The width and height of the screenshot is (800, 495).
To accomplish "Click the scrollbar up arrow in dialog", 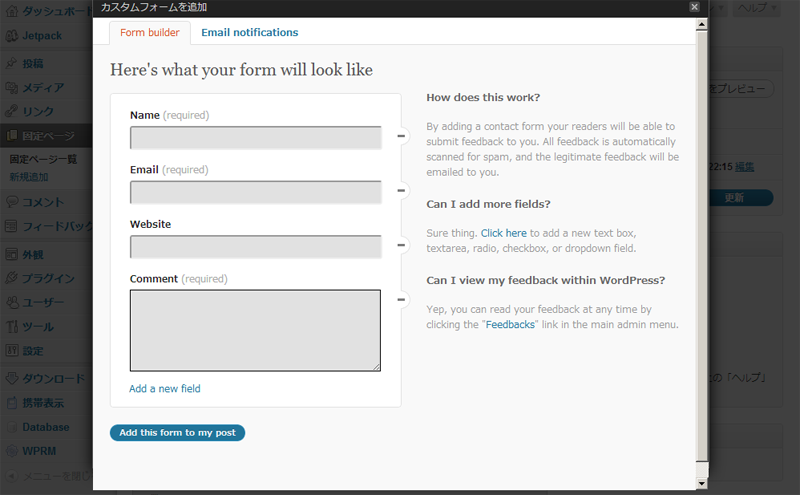I will [x=702, y=24].
